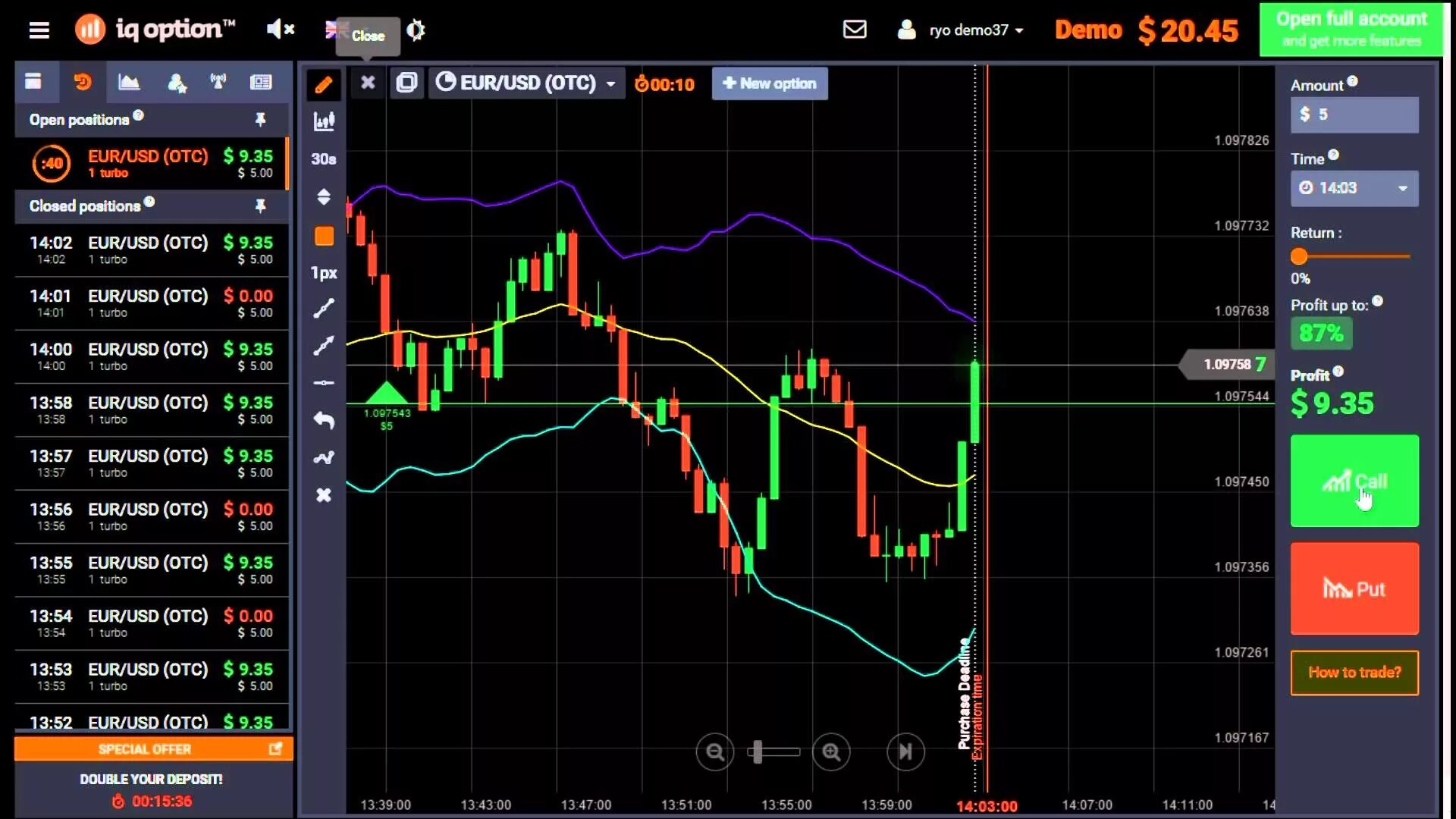Open the indicators squiggle line tool
Viewport: 1456px width, 819px height.
324,457
